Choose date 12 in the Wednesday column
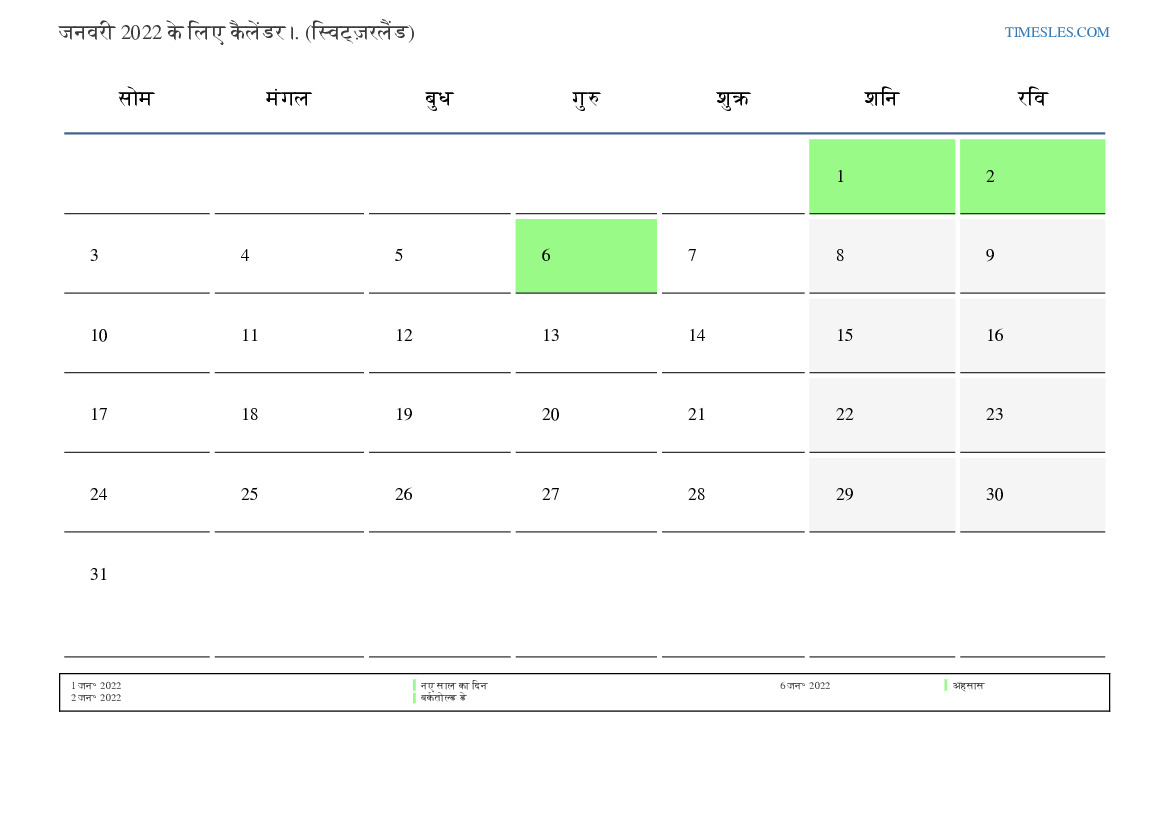The width and height of the screenshot is (1169, 827). (404, 336)
